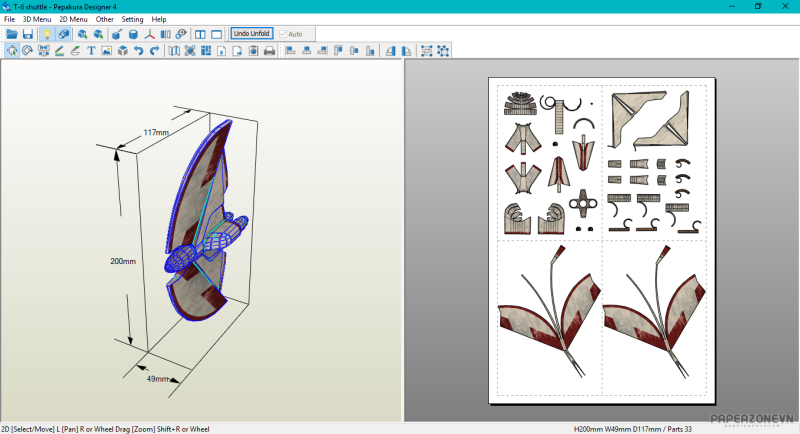Click the Insert Image icon
This screenshot has height=434, width=800.
click(106, 50)
